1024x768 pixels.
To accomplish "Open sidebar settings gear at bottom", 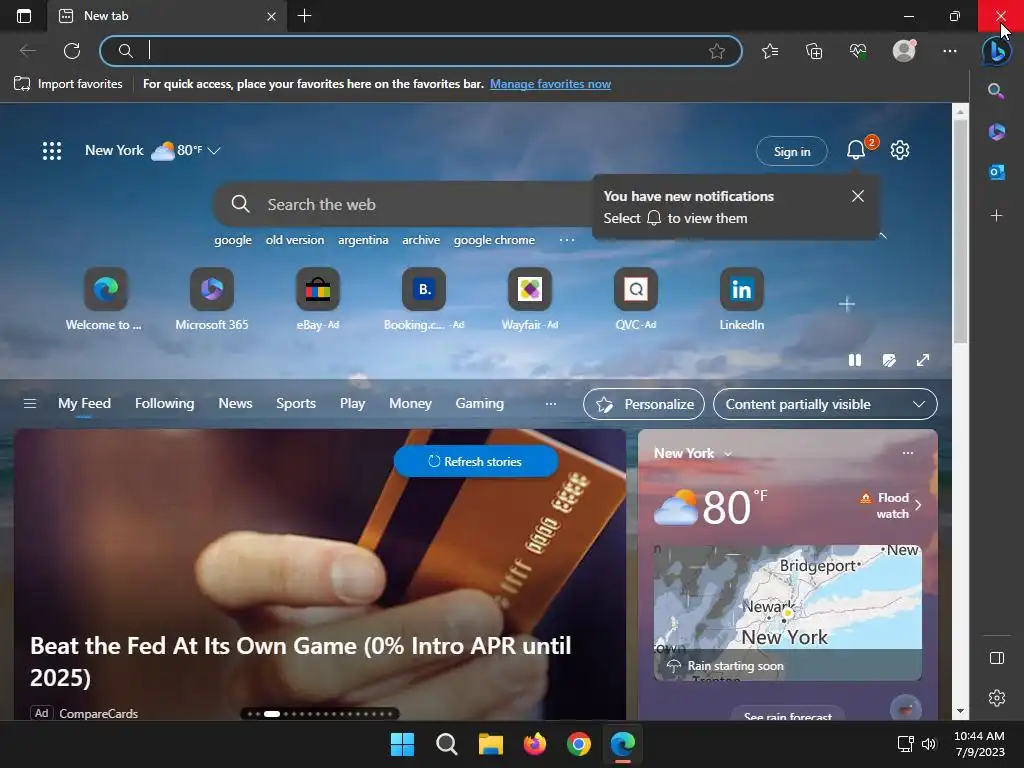I will tap(997, 698).
